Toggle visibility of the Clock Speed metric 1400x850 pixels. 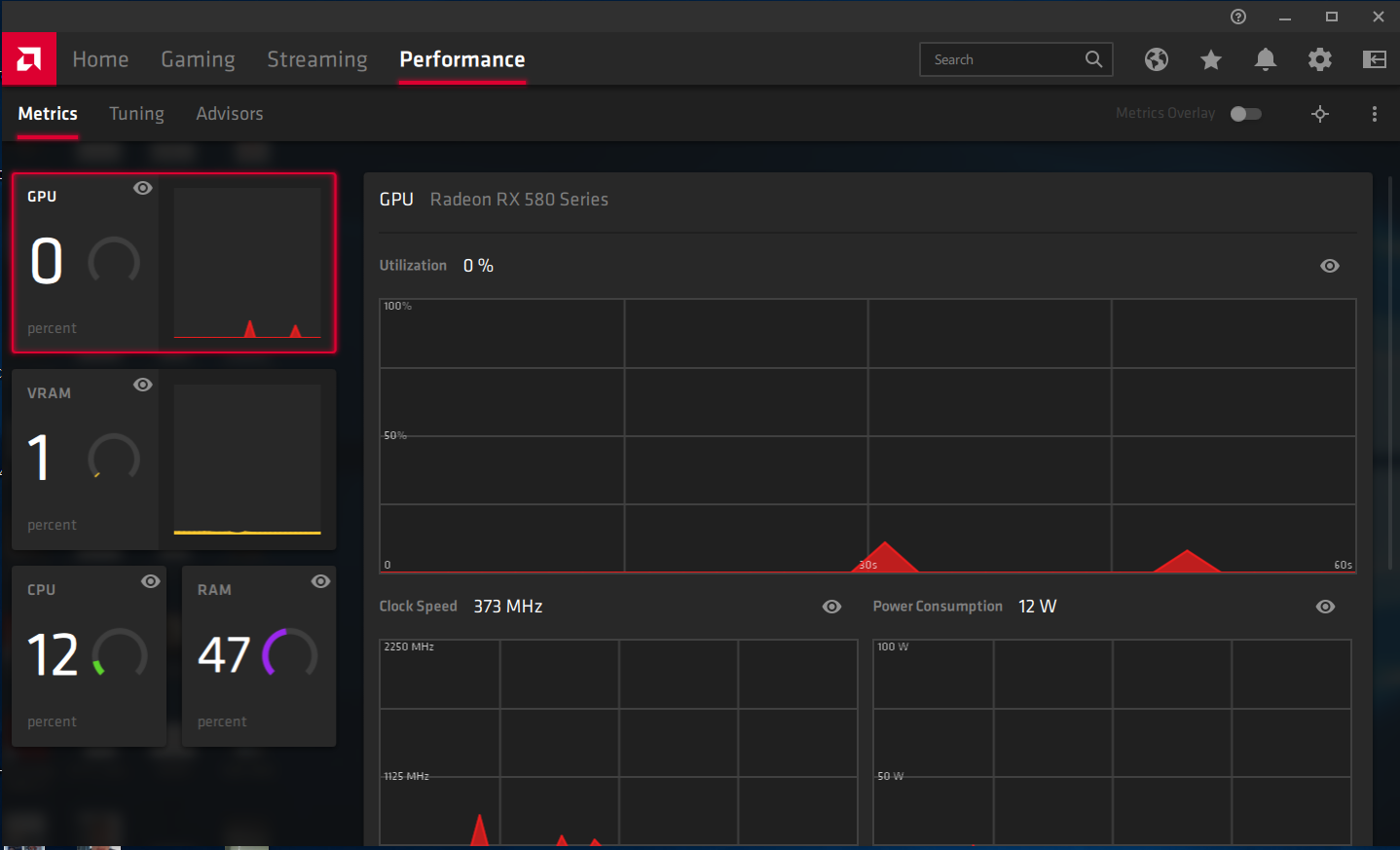point(832,607)
